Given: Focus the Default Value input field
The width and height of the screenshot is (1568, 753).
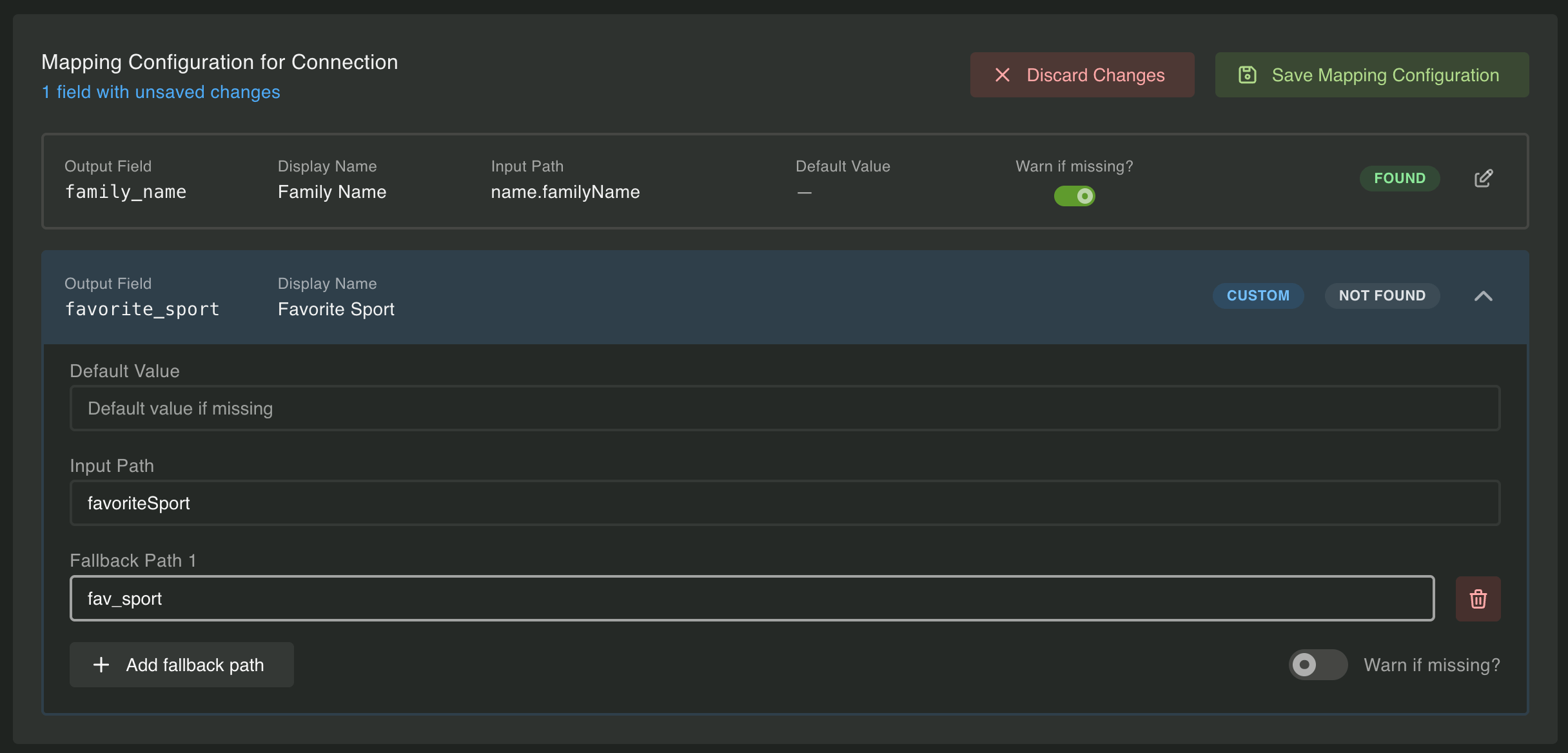Looking at the screenshot, I should [784, 409].
